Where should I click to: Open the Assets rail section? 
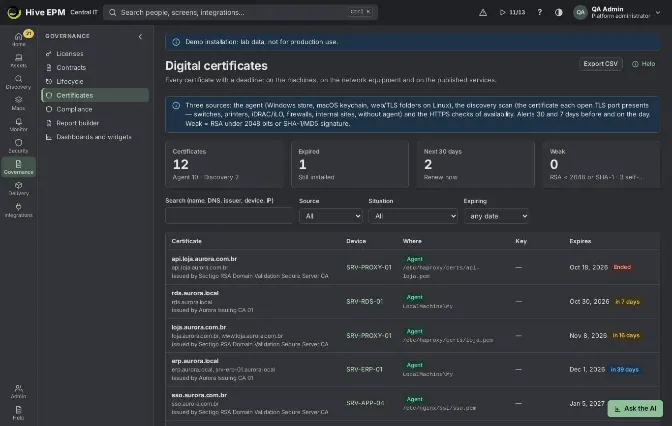(18, 60)
